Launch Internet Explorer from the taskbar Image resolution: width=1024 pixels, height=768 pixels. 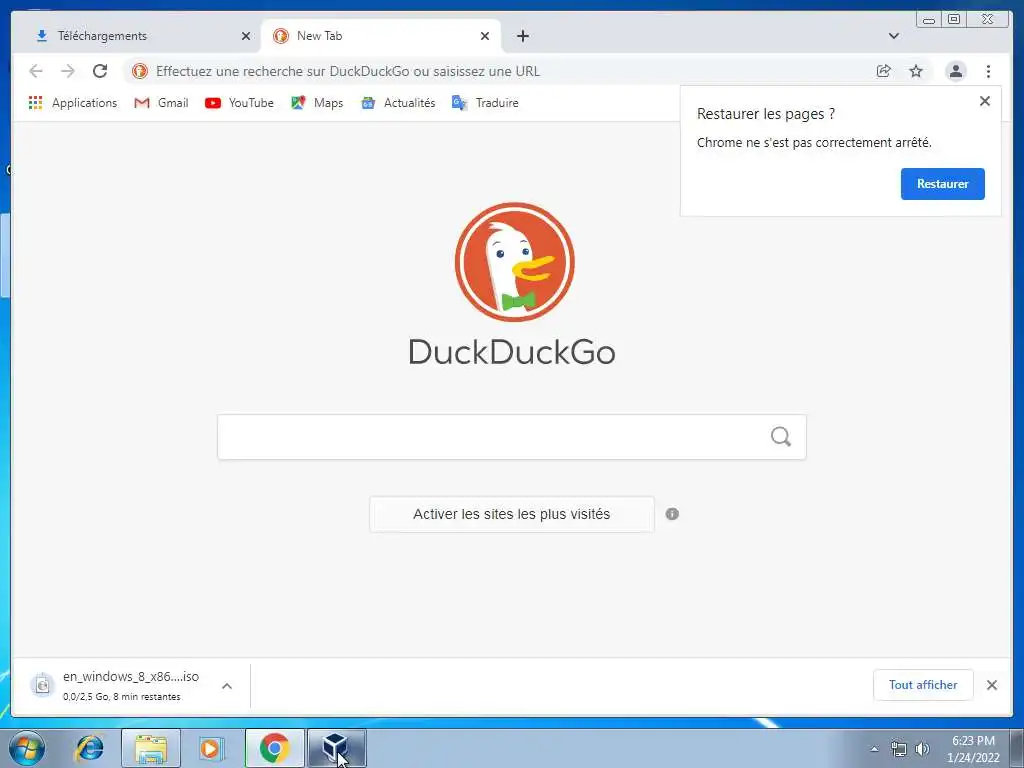point(89,748)
